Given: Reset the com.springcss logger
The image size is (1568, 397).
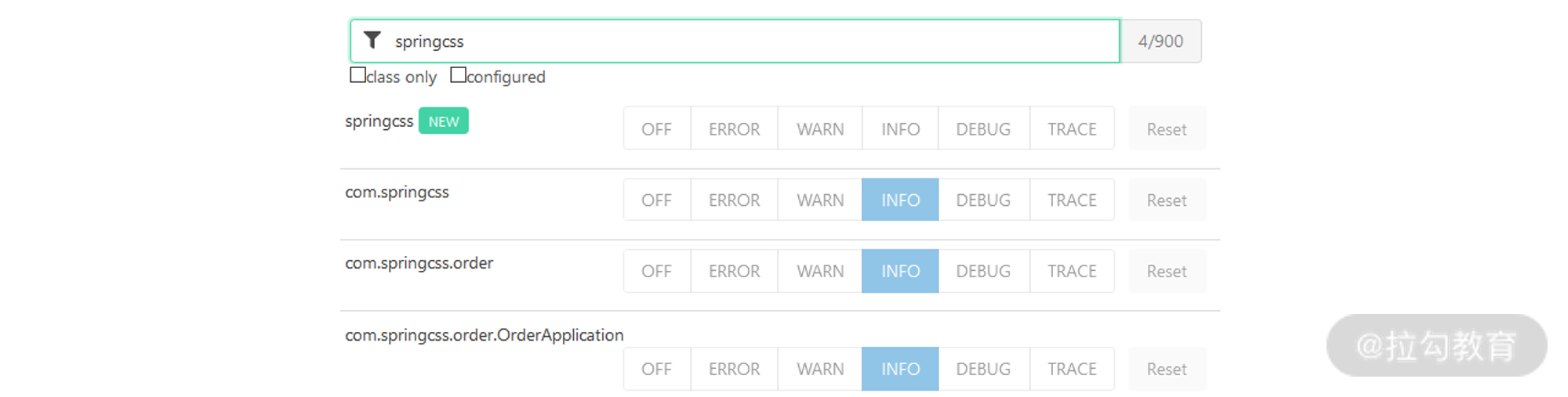Looking at the screenshot, I should point(1167,200).
